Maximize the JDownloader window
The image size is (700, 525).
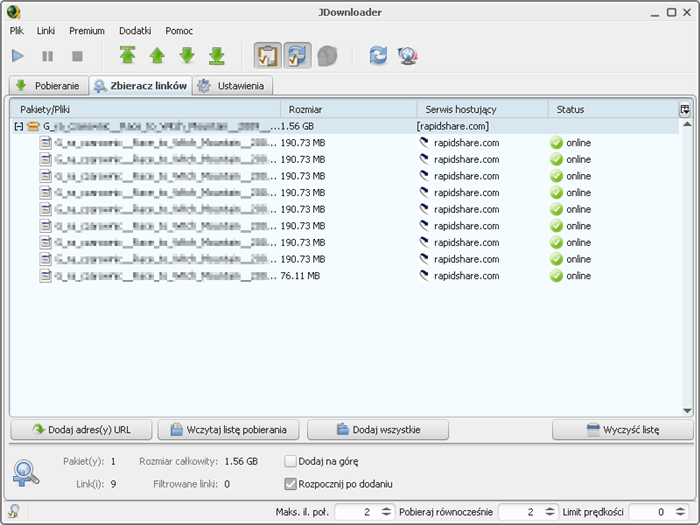(x=671, y=12)
